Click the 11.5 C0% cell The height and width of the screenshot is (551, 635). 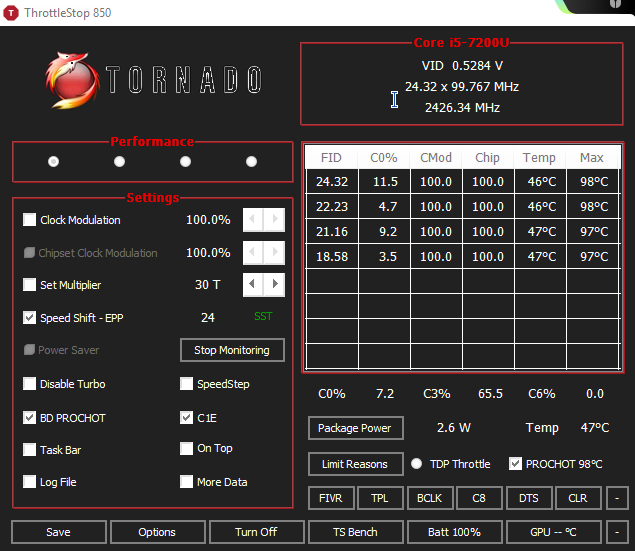[x=385, y=181]
